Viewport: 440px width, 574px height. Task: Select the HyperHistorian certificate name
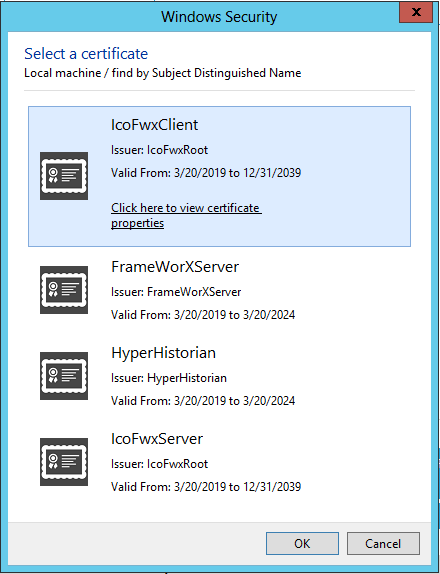(164, 353)
